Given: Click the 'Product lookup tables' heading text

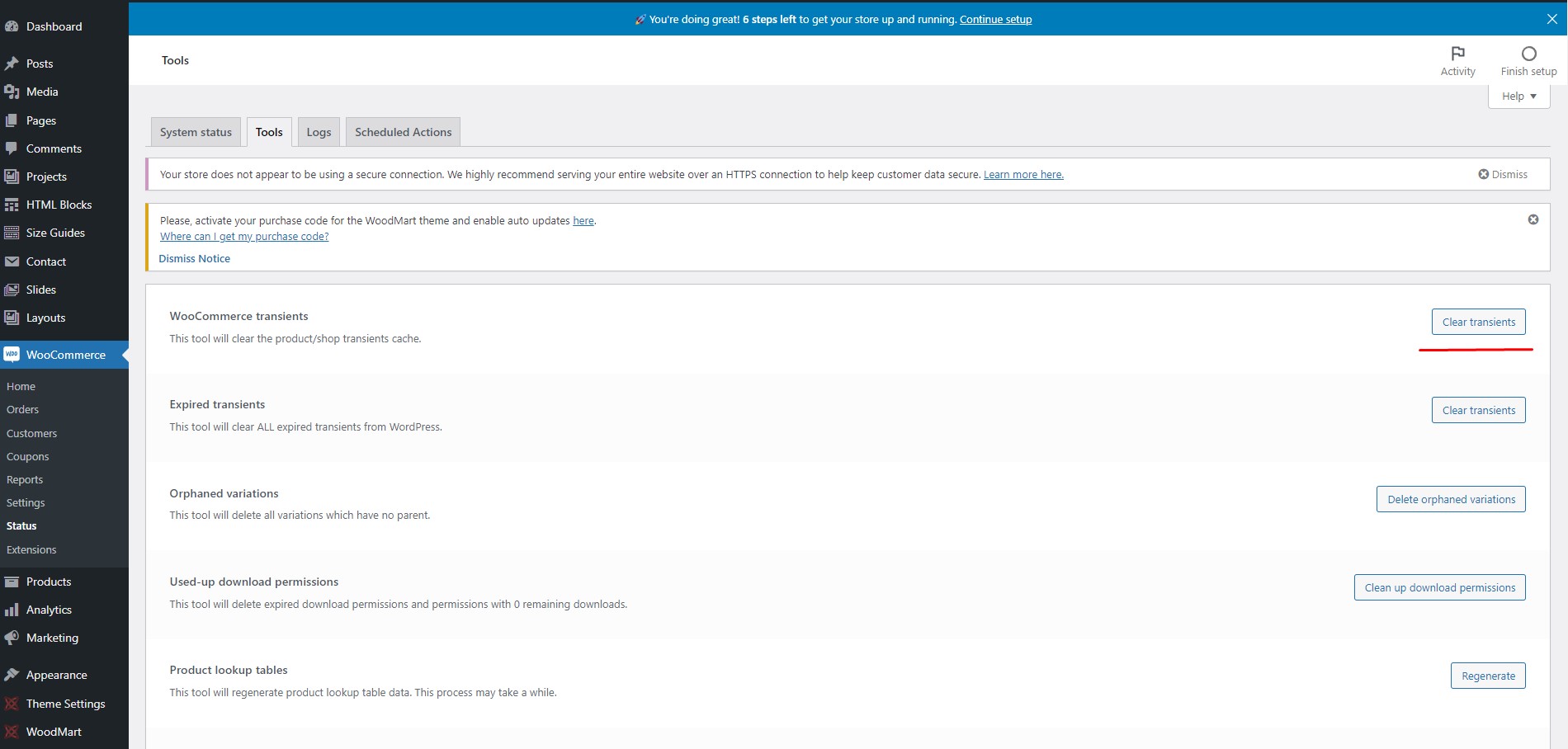Looking at the screenshot, I should (229, 670).
